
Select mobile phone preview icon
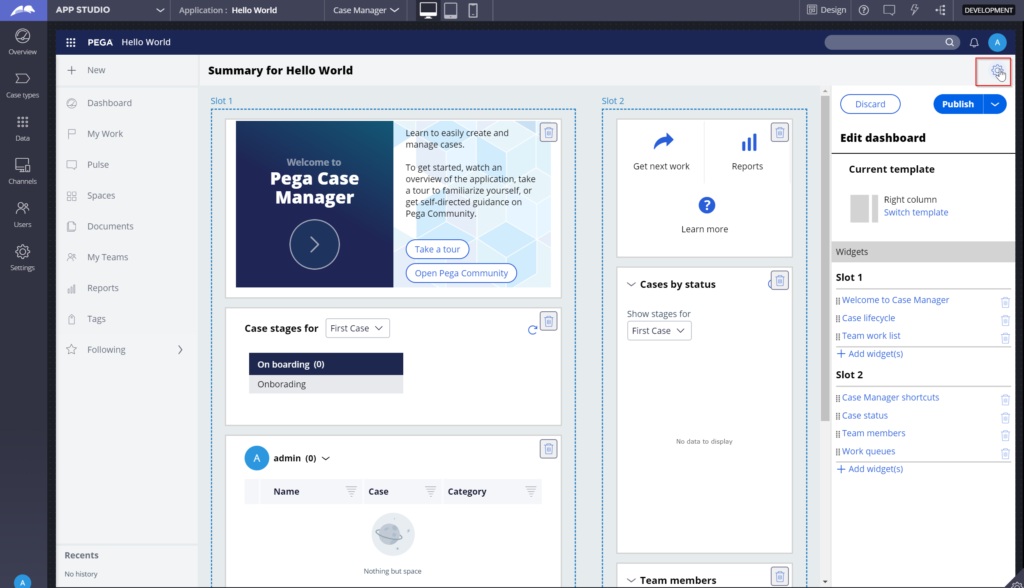click(x=473, y=10)
